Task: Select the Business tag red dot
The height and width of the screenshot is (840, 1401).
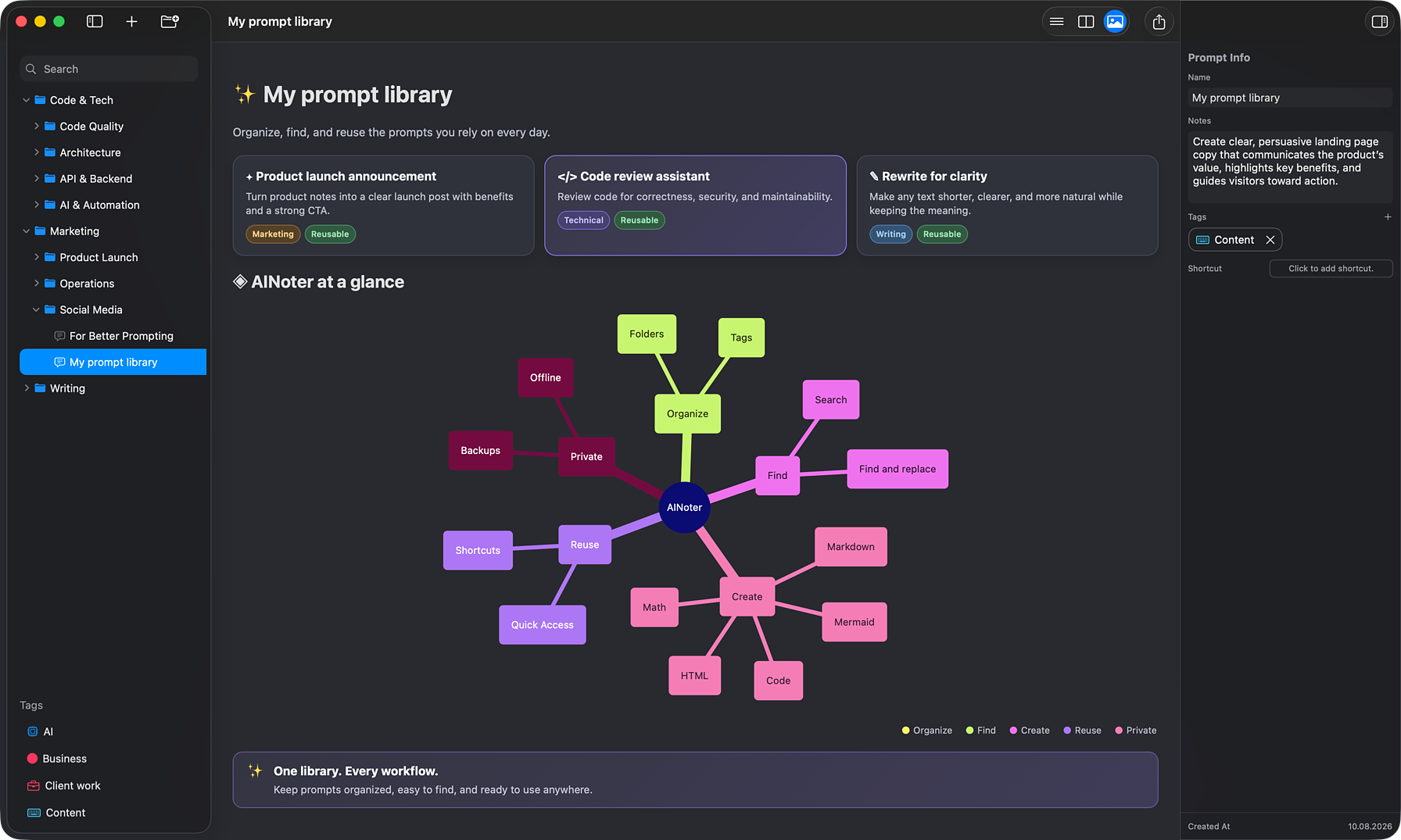Action: tap(32, 759)
